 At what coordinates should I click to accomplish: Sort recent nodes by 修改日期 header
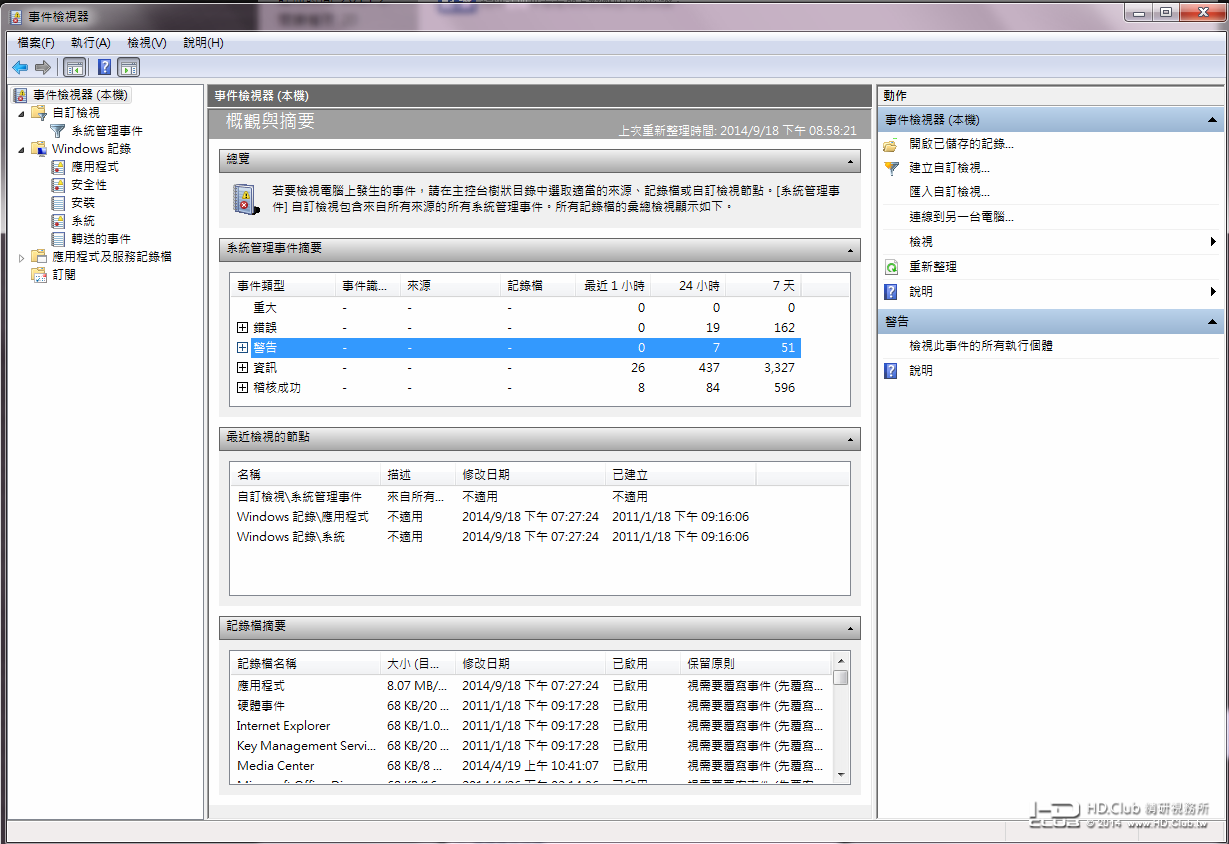click(x=531, y=475)
